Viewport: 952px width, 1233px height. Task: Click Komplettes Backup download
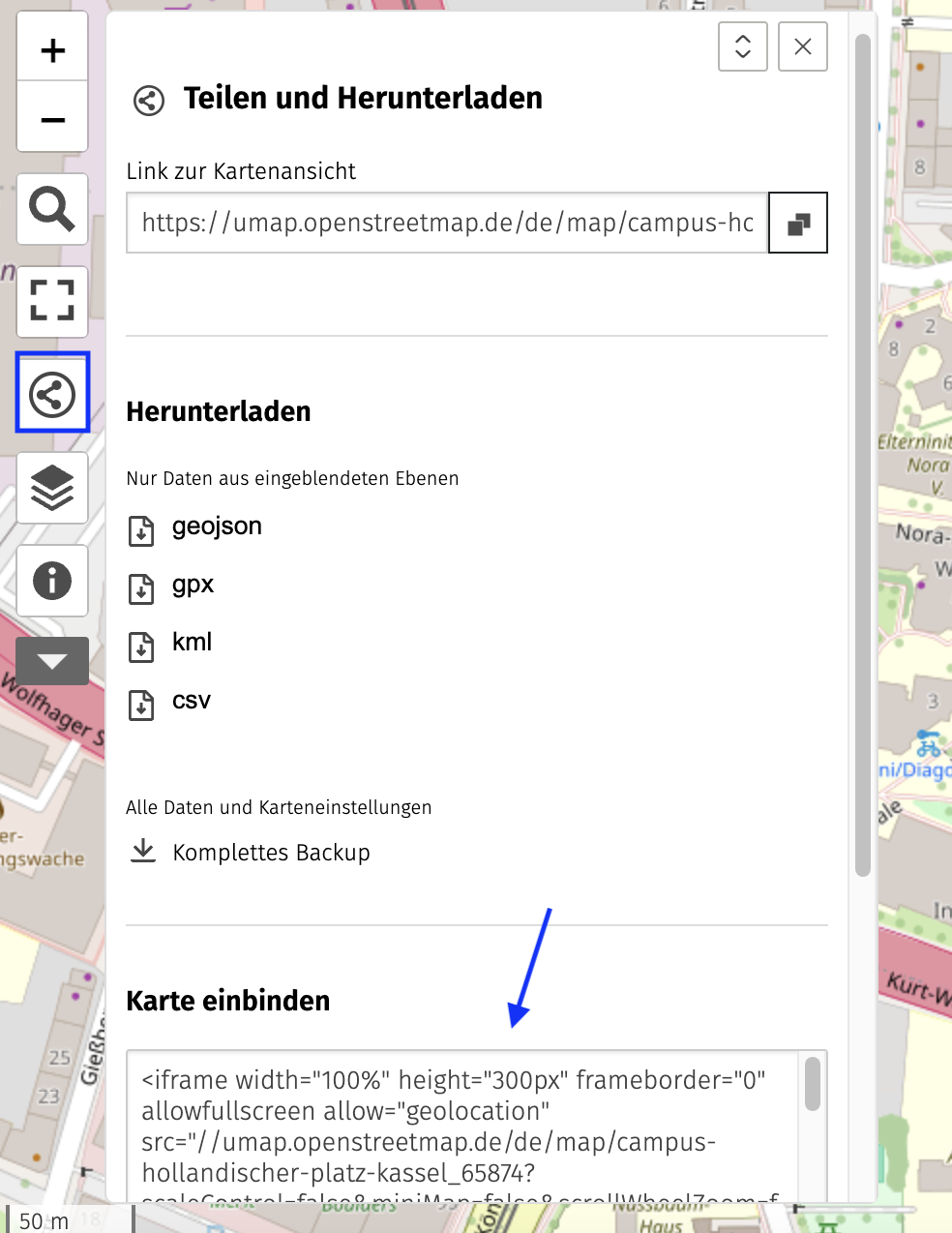tap(270, 853)
